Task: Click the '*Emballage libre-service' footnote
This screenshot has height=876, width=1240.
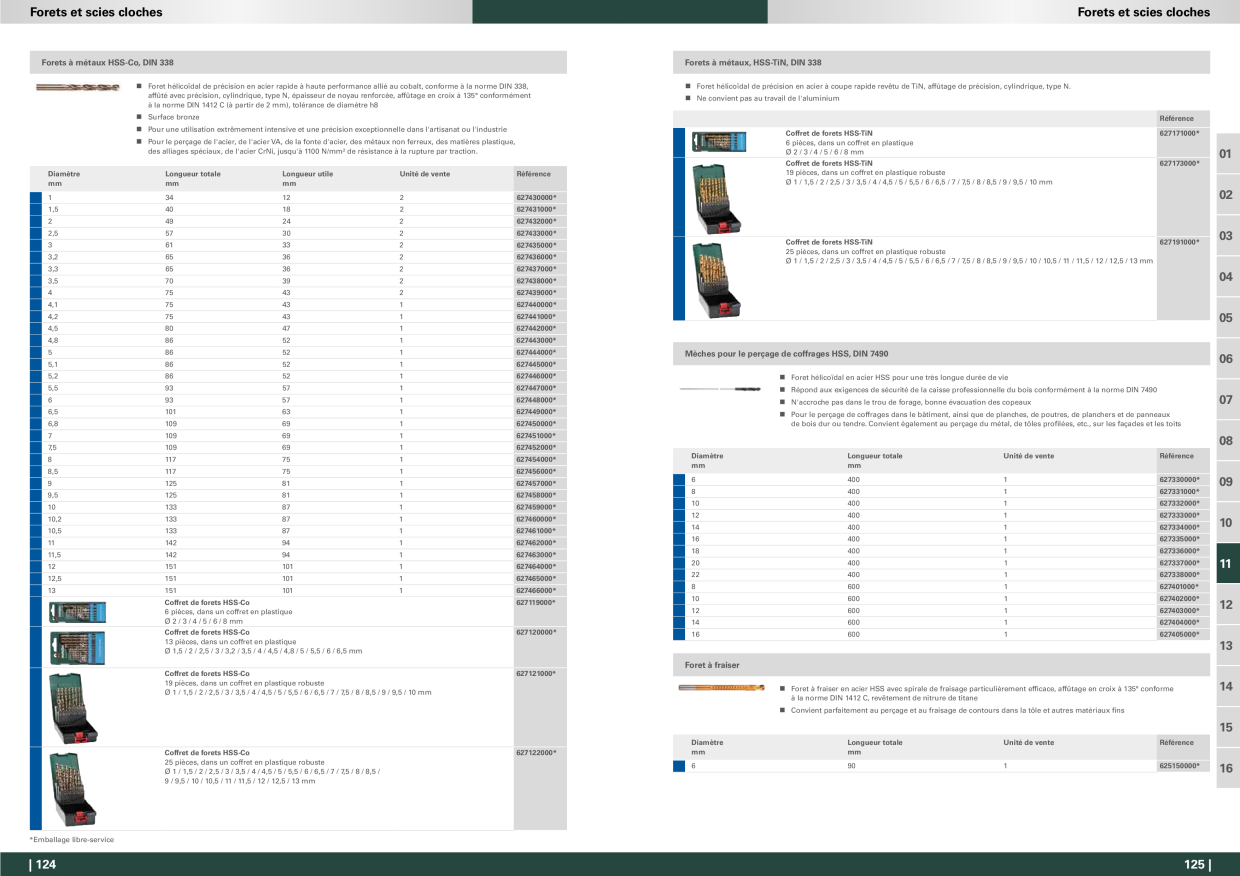Action: coord(71,840)
